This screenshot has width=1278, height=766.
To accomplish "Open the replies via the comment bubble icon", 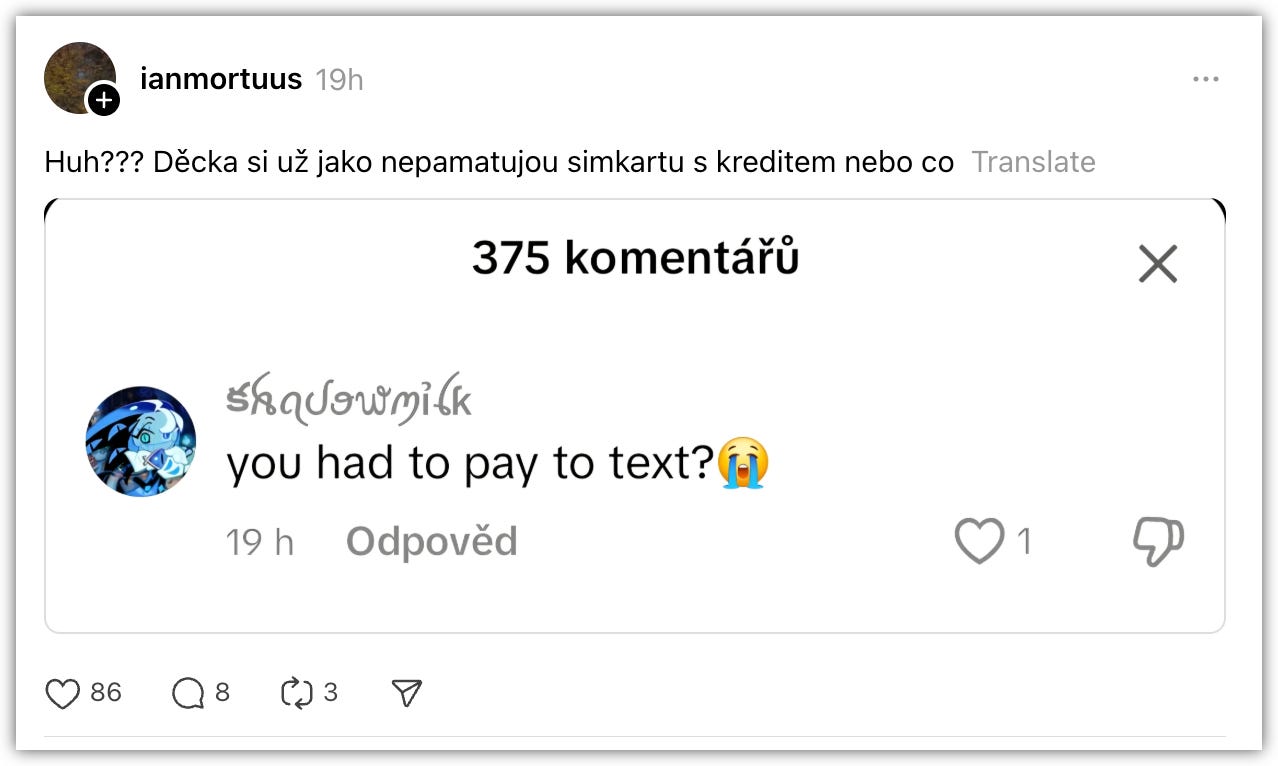I will tap(187, 693).
